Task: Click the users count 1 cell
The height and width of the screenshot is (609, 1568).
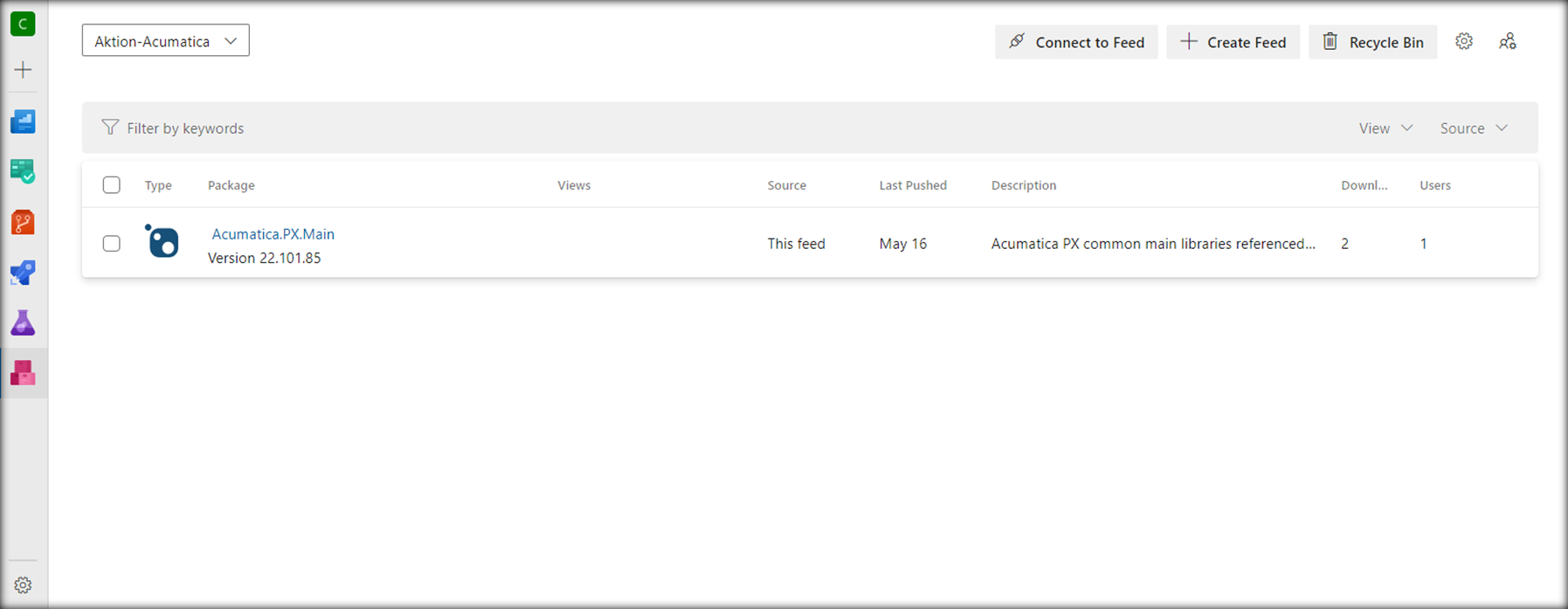Action: click(1424, 244)
